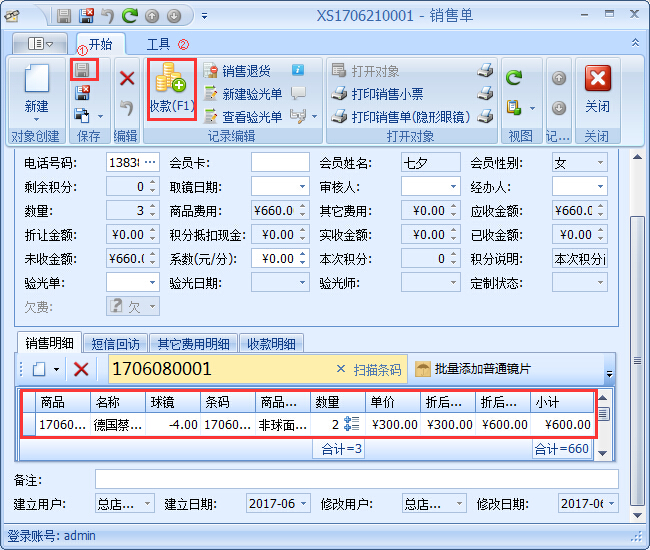Click the 新建 new document icon
The height and width of the screenshot is (550, 650).
36,78
